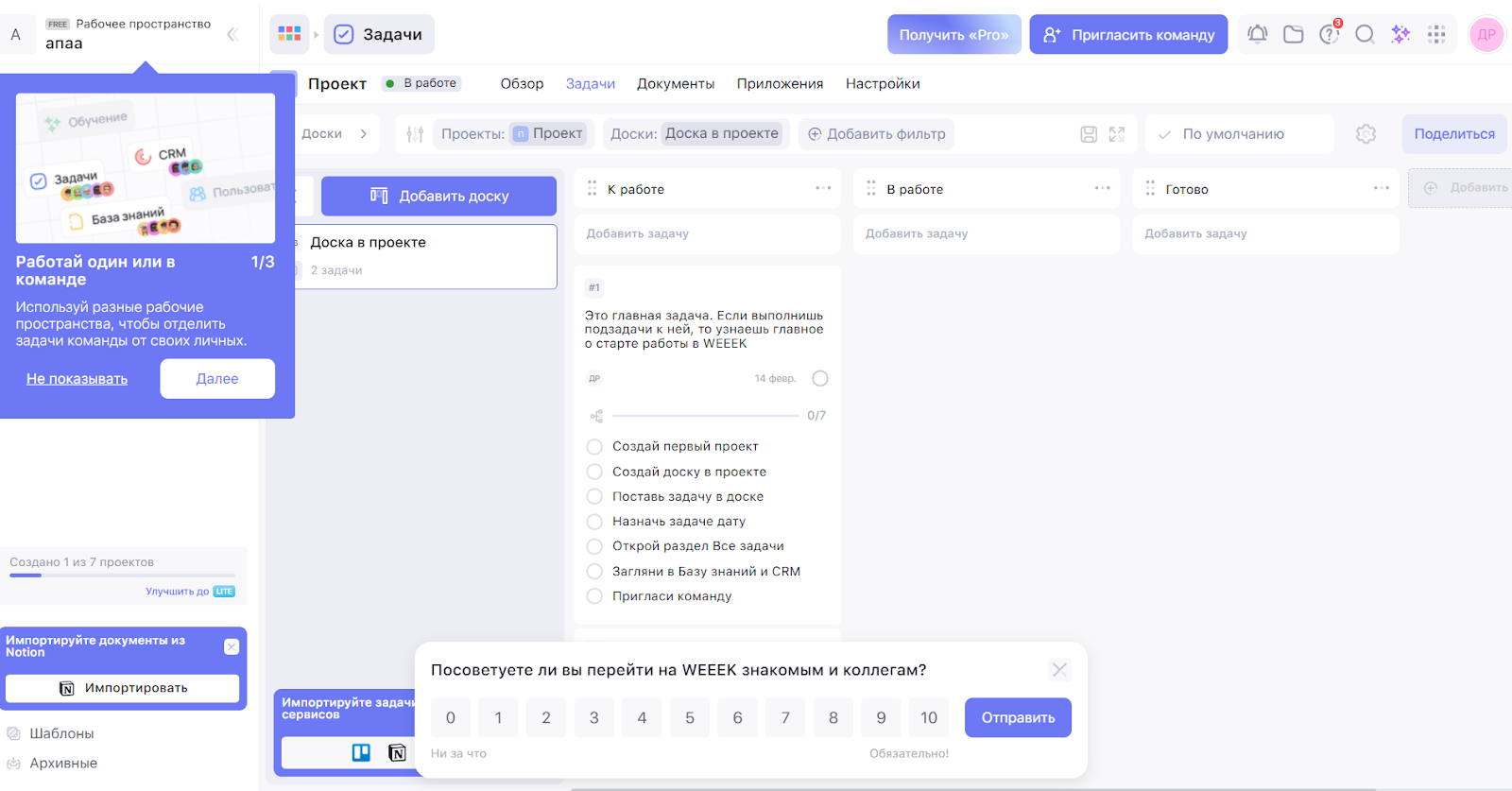Save filter with floppy disk icon

pyautogui.click(x=1089, y=134)
